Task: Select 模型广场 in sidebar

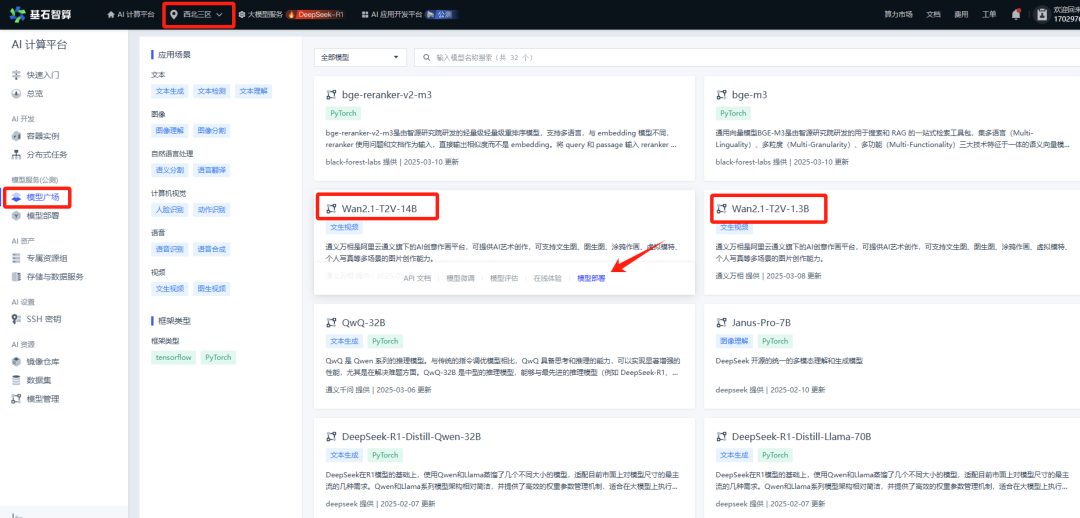Action: (37, 198)
